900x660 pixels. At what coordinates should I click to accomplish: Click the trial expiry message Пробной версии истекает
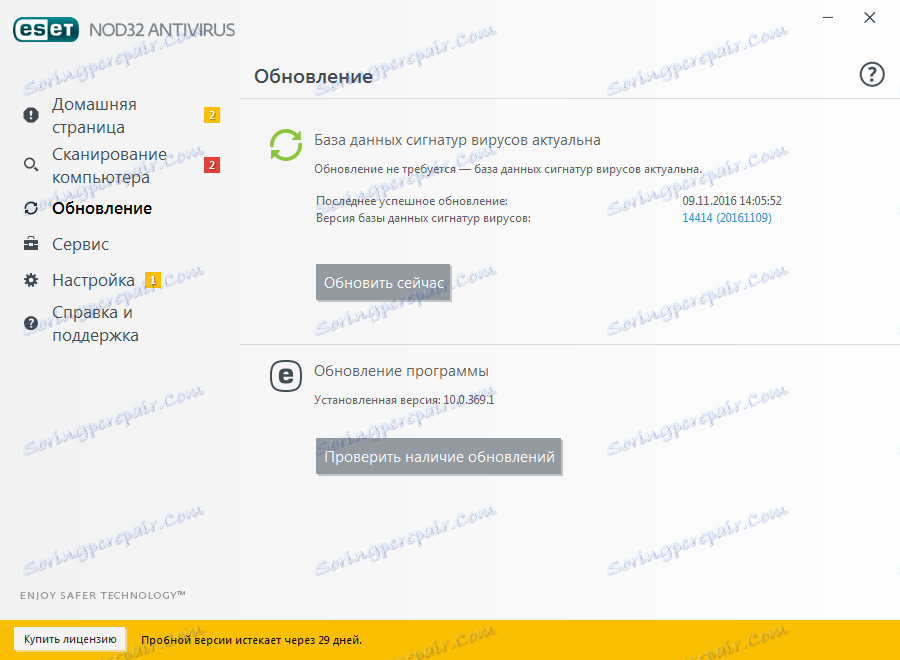pyautogui.click(x=251, y=640)
